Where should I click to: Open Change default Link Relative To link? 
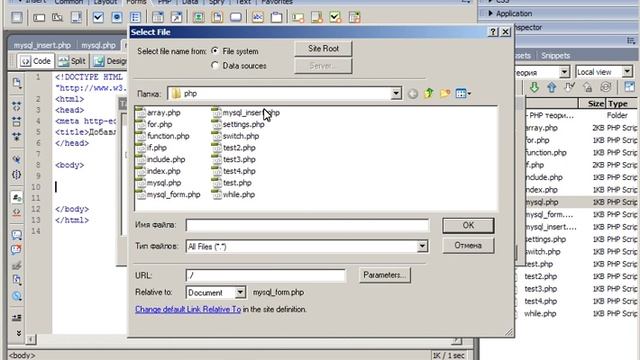(x=188, y=309)
